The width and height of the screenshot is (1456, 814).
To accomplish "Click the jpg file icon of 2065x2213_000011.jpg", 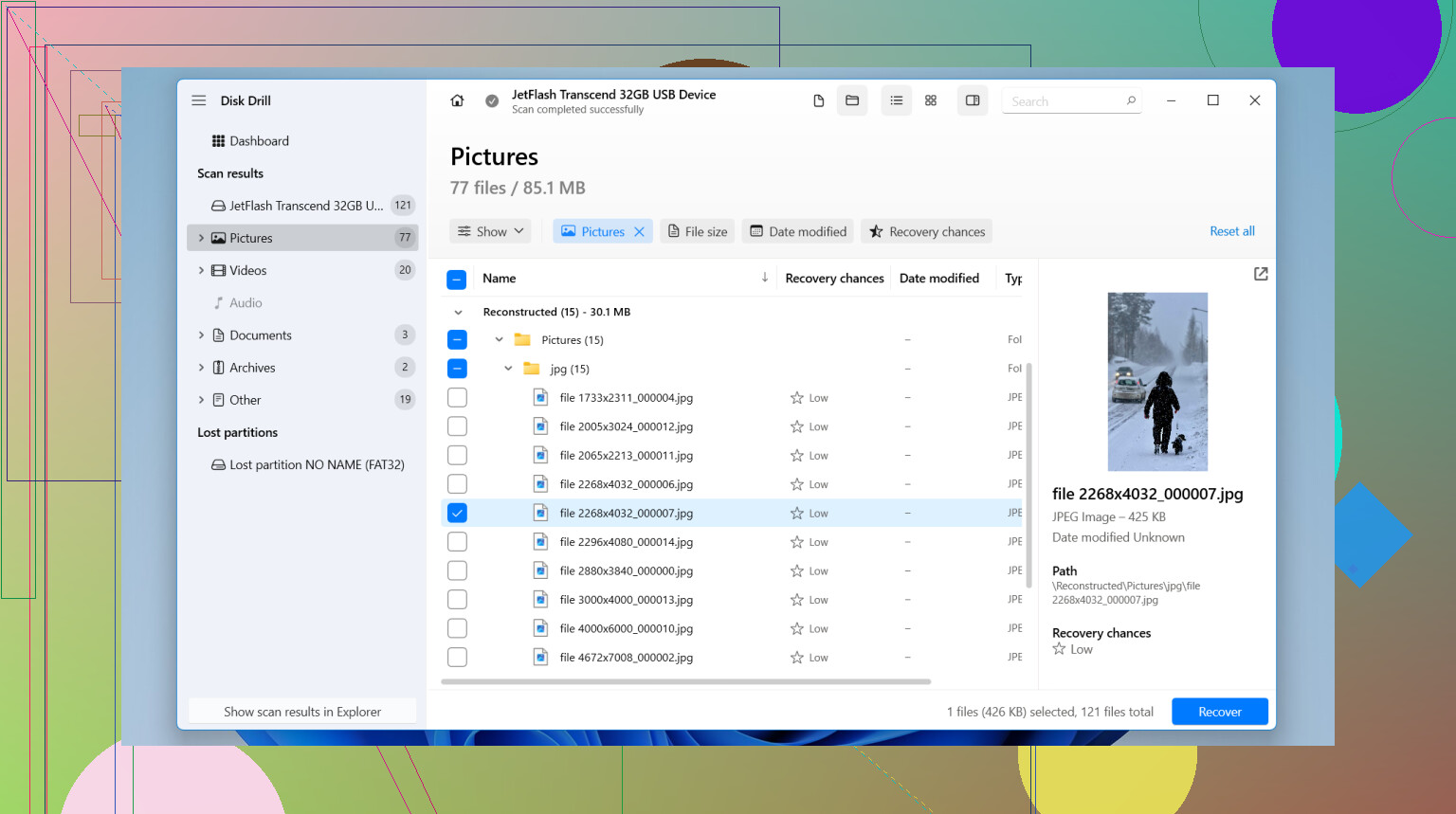I will coord(540,455).
